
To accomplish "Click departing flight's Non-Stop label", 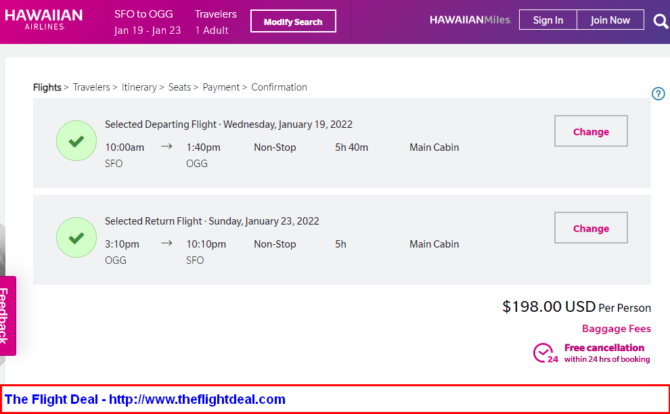I will pos(275,147).
